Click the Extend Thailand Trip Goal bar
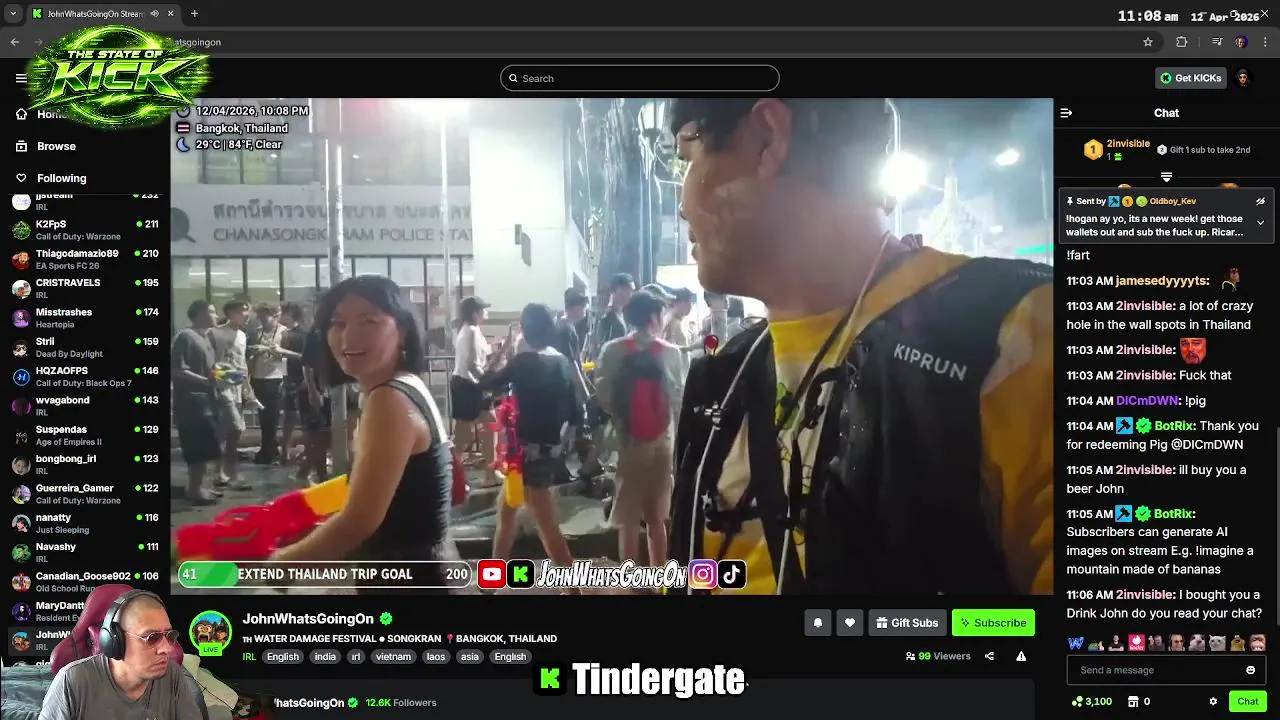Viewport: 1280px width, 720px height. 325,574
